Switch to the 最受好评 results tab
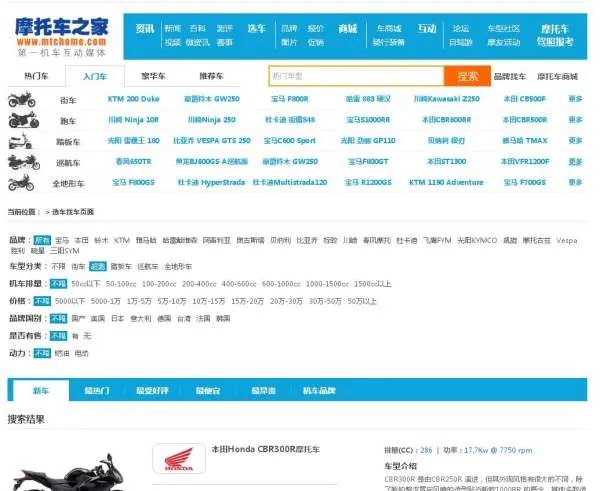The width and height of the screenshot is (600, 491). [152, 390]
